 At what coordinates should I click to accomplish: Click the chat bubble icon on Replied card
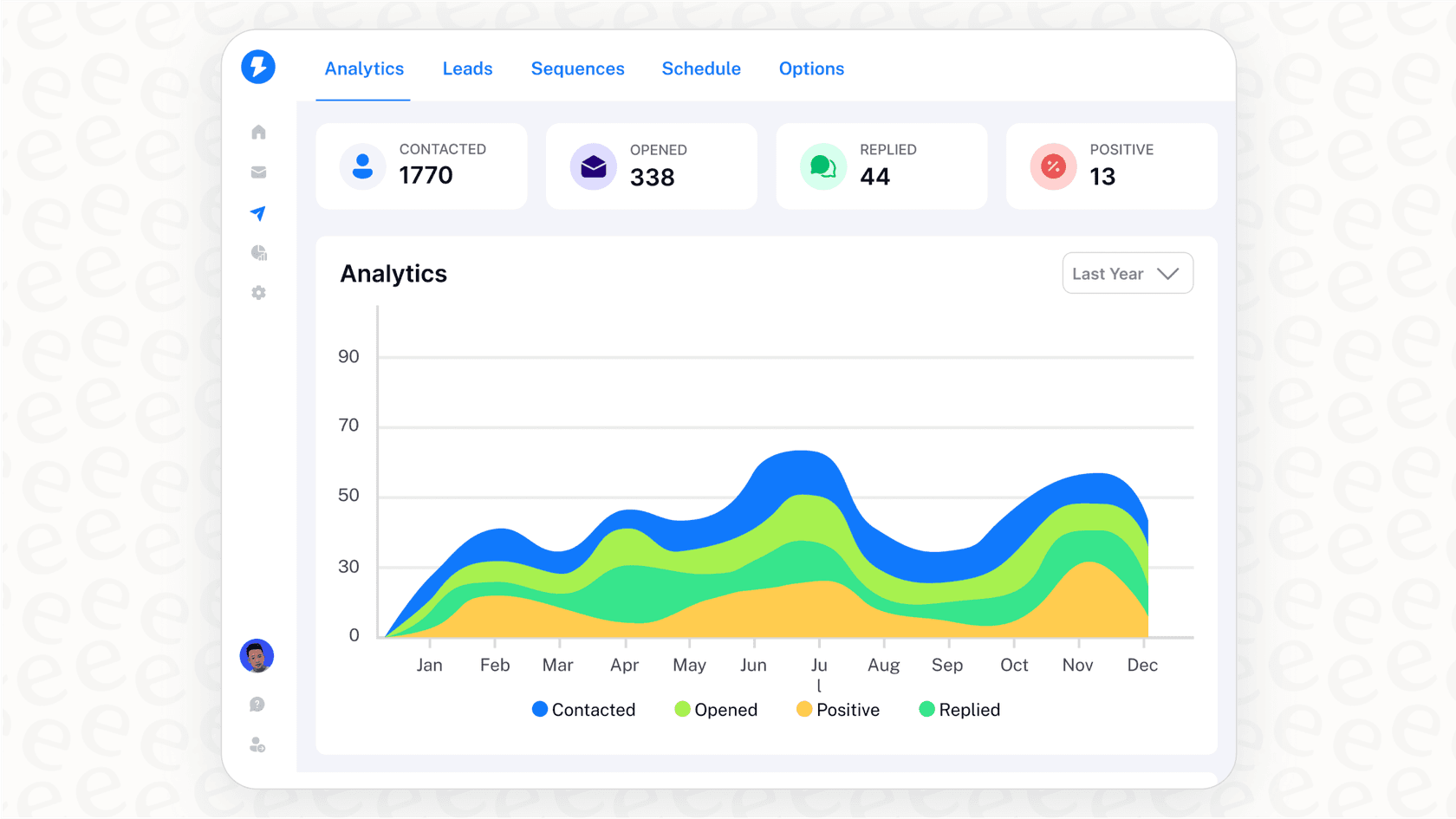point(823,166)
